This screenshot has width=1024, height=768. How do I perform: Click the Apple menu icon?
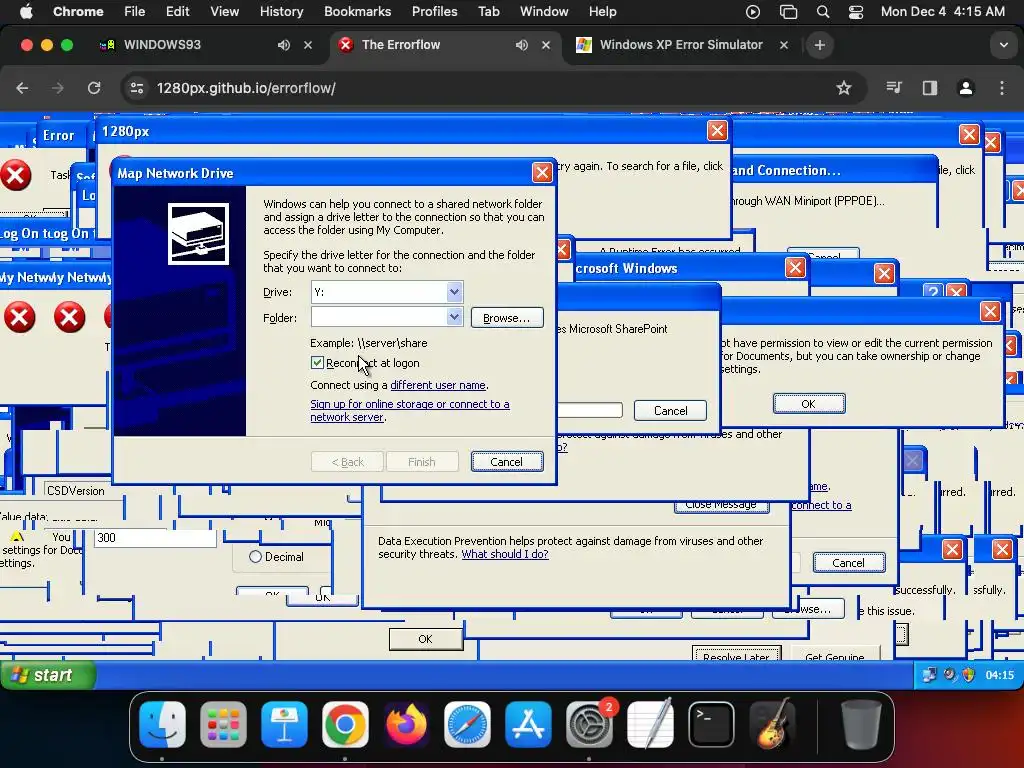pos(26,12)
